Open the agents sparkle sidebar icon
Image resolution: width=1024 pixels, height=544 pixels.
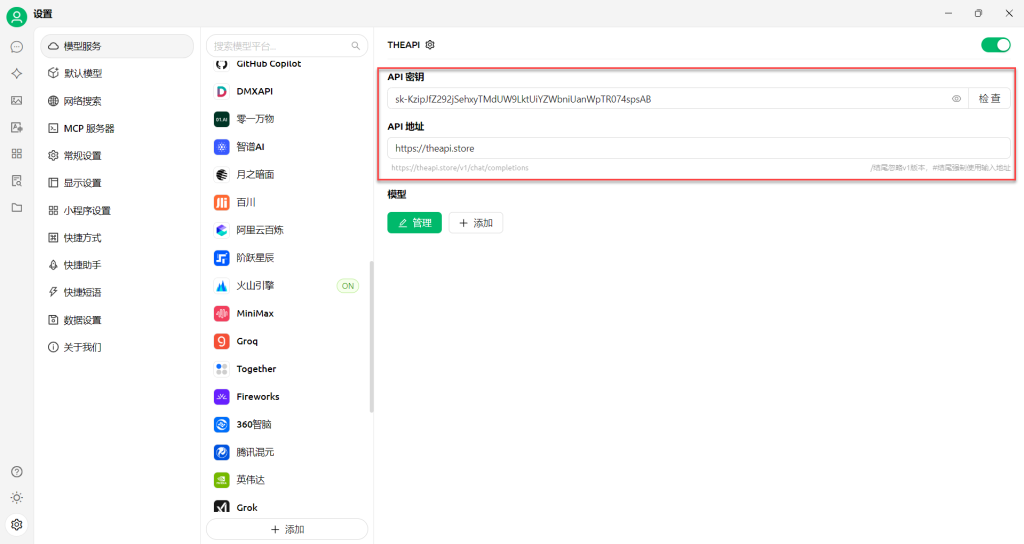(17, 73)
